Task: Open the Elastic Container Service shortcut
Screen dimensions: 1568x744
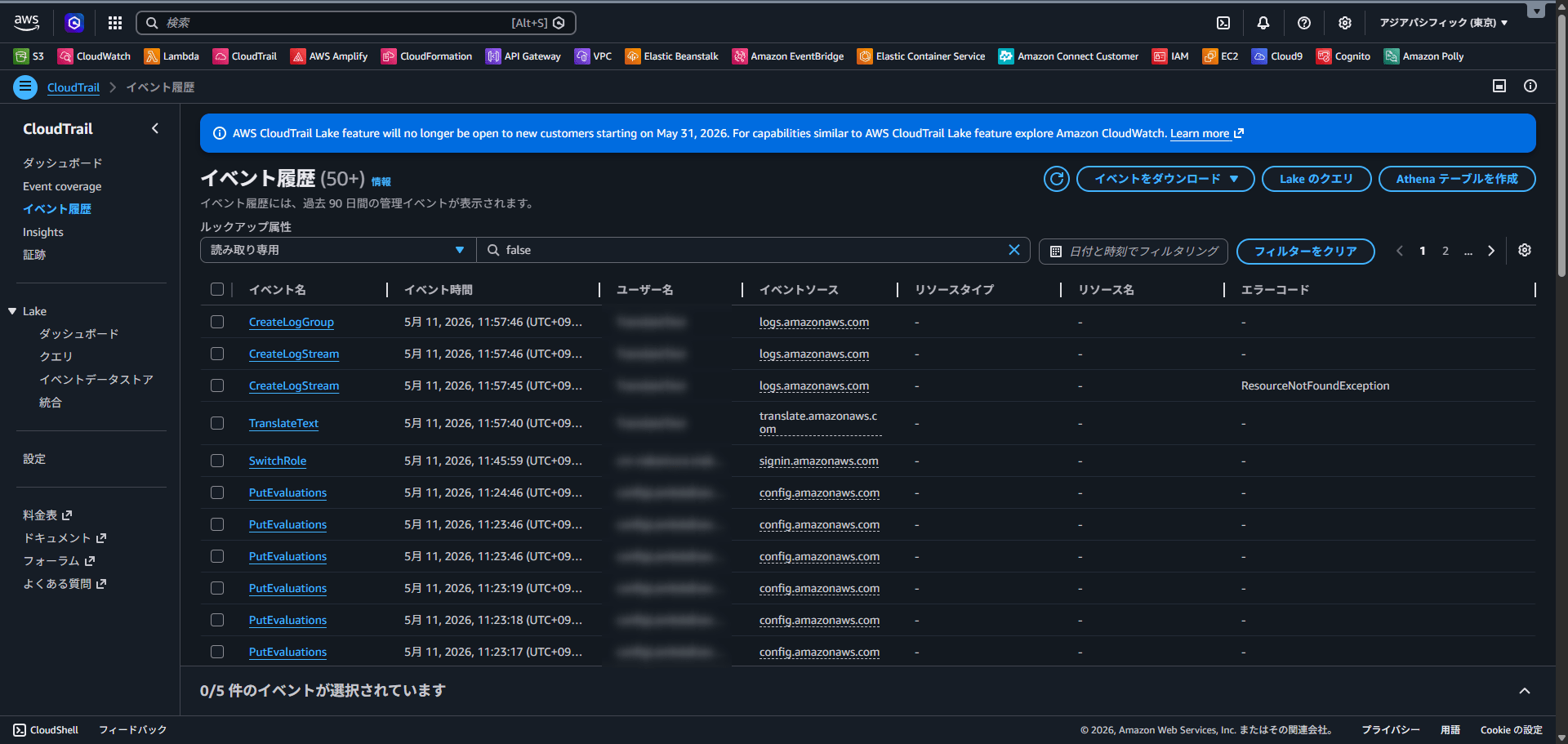Action: (921, 56)
